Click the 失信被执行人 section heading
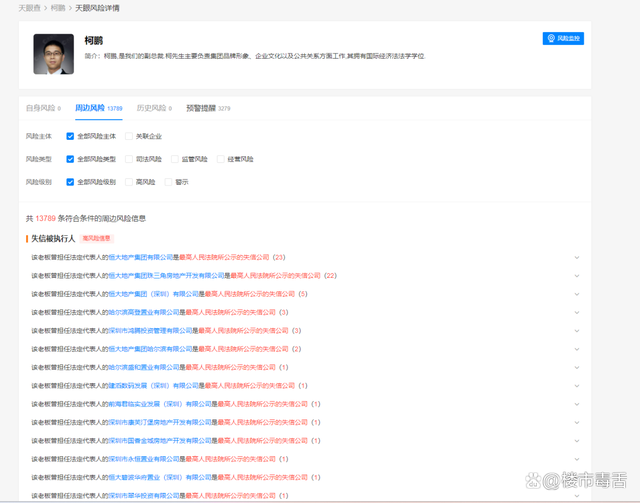This screenshot has height=503, width=640. click(x=53, y=238)
